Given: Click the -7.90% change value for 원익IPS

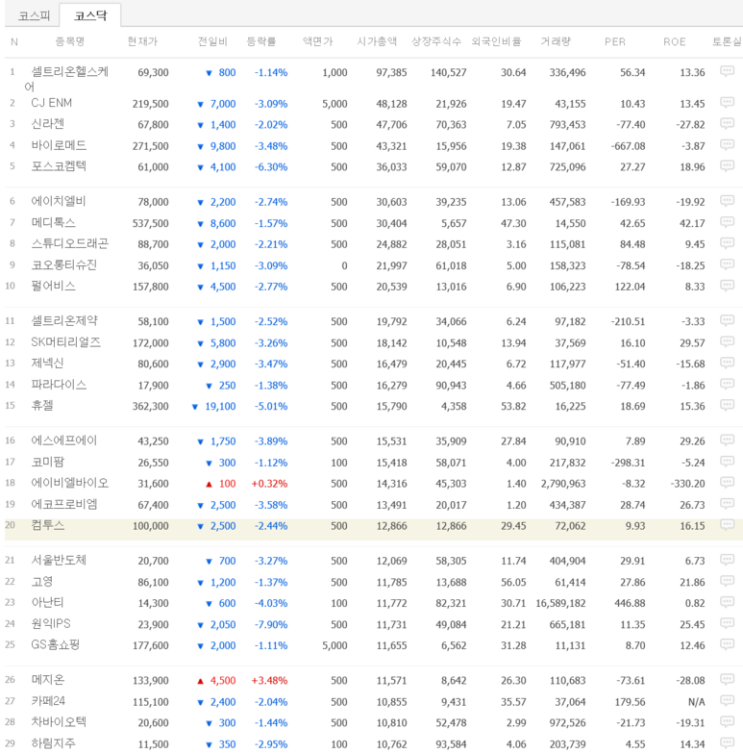Looking at the screenshot, I should pyautogui.click(x=271, y=625).
